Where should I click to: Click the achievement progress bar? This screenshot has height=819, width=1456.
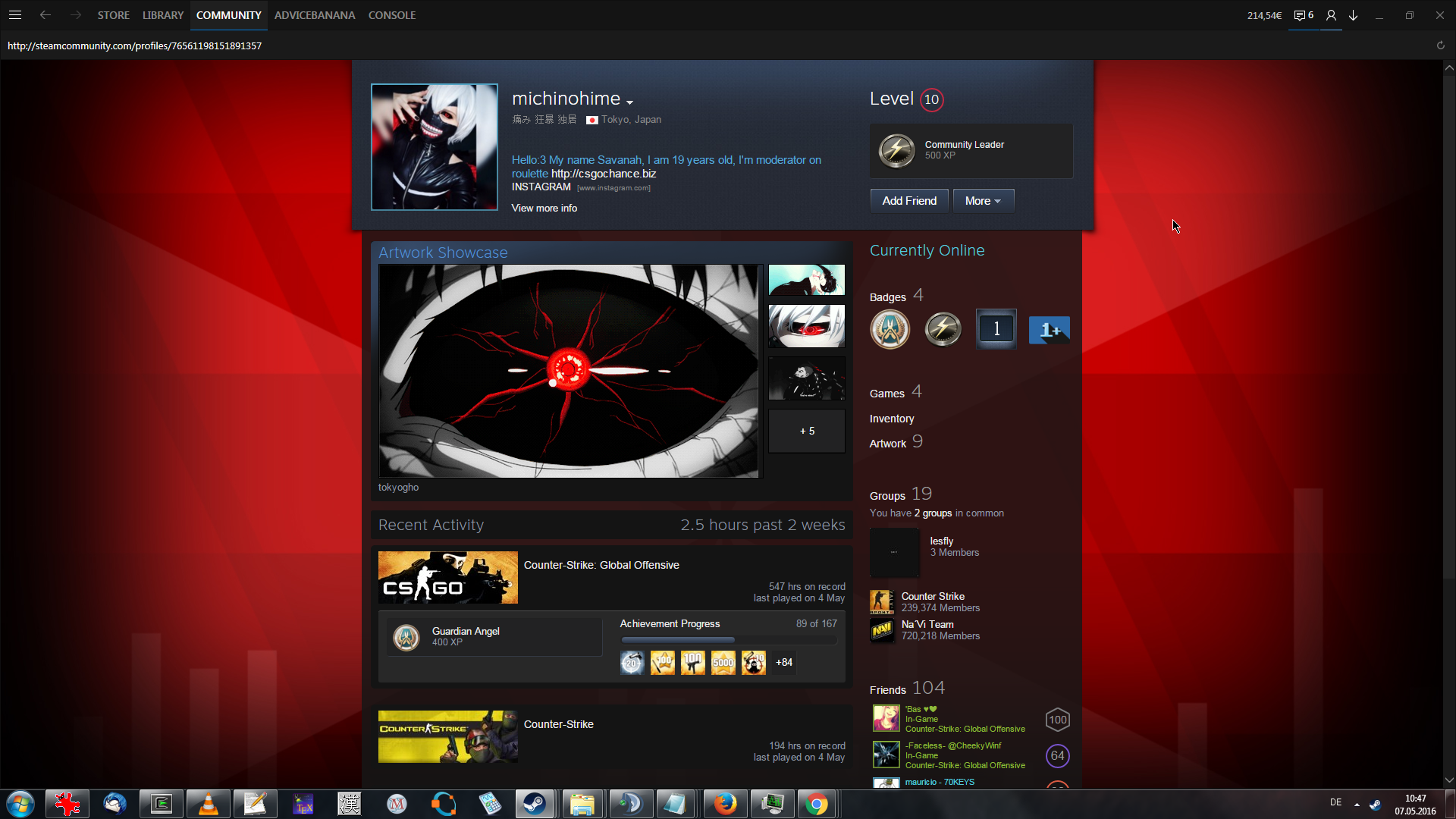[x=728, y=640]
